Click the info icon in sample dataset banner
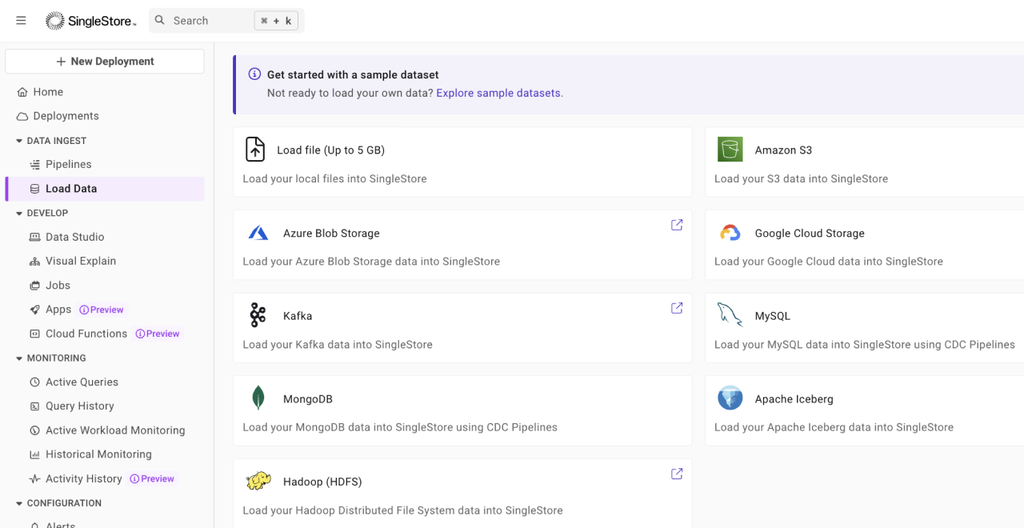Viewport: 1024px width, 528px height. click(x=255, y=74)
